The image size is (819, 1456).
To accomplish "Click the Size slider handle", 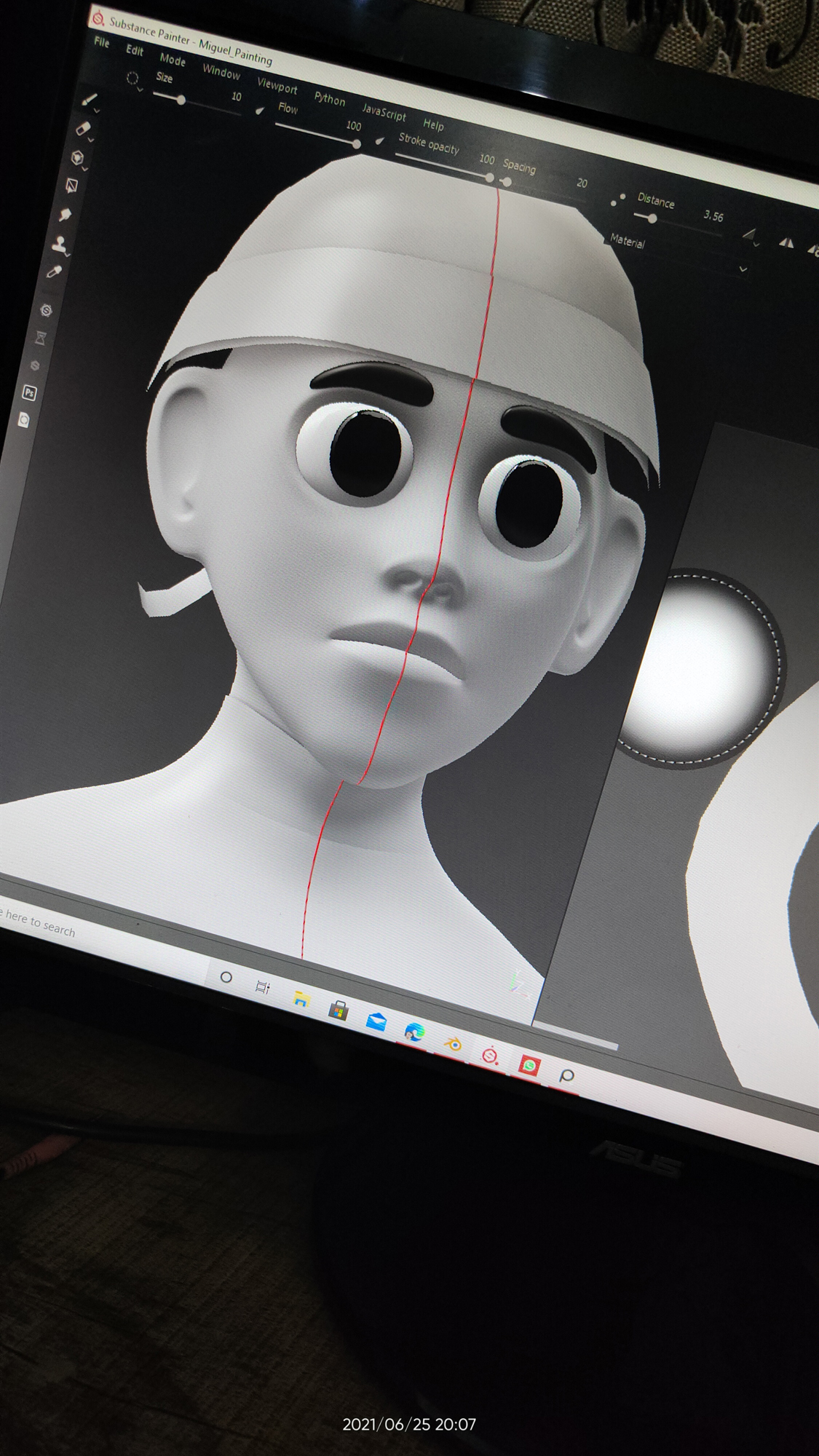I will [181, 100].
